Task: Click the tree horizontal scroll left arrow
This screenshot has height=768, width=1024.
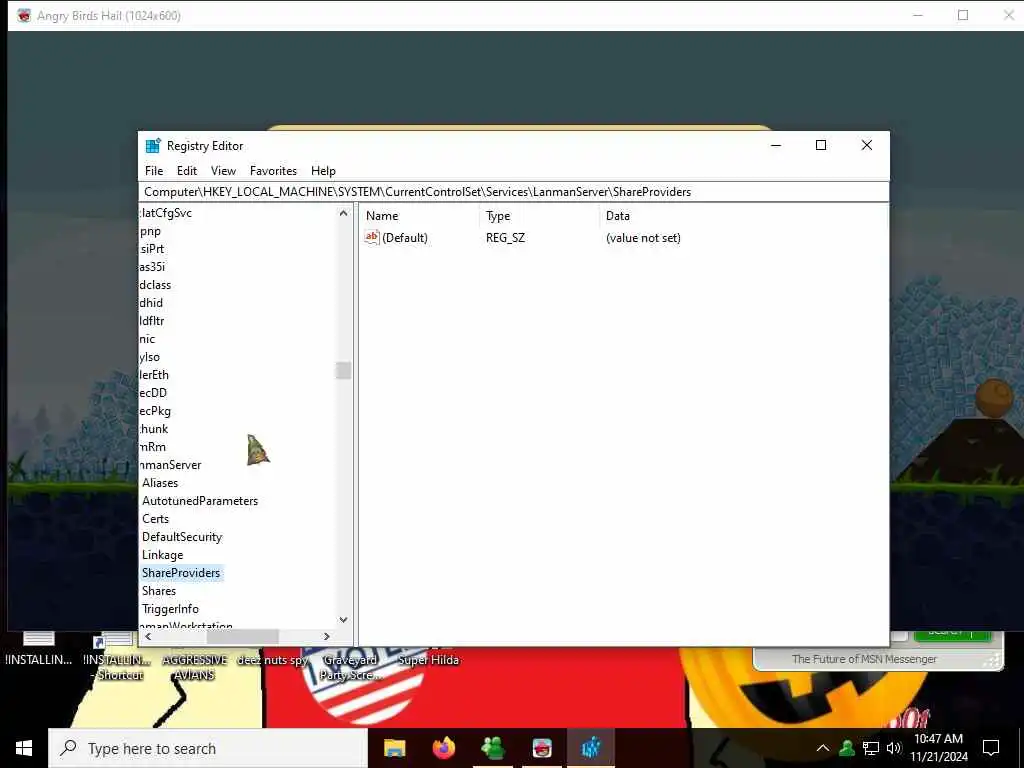Action: coord(148,636)
